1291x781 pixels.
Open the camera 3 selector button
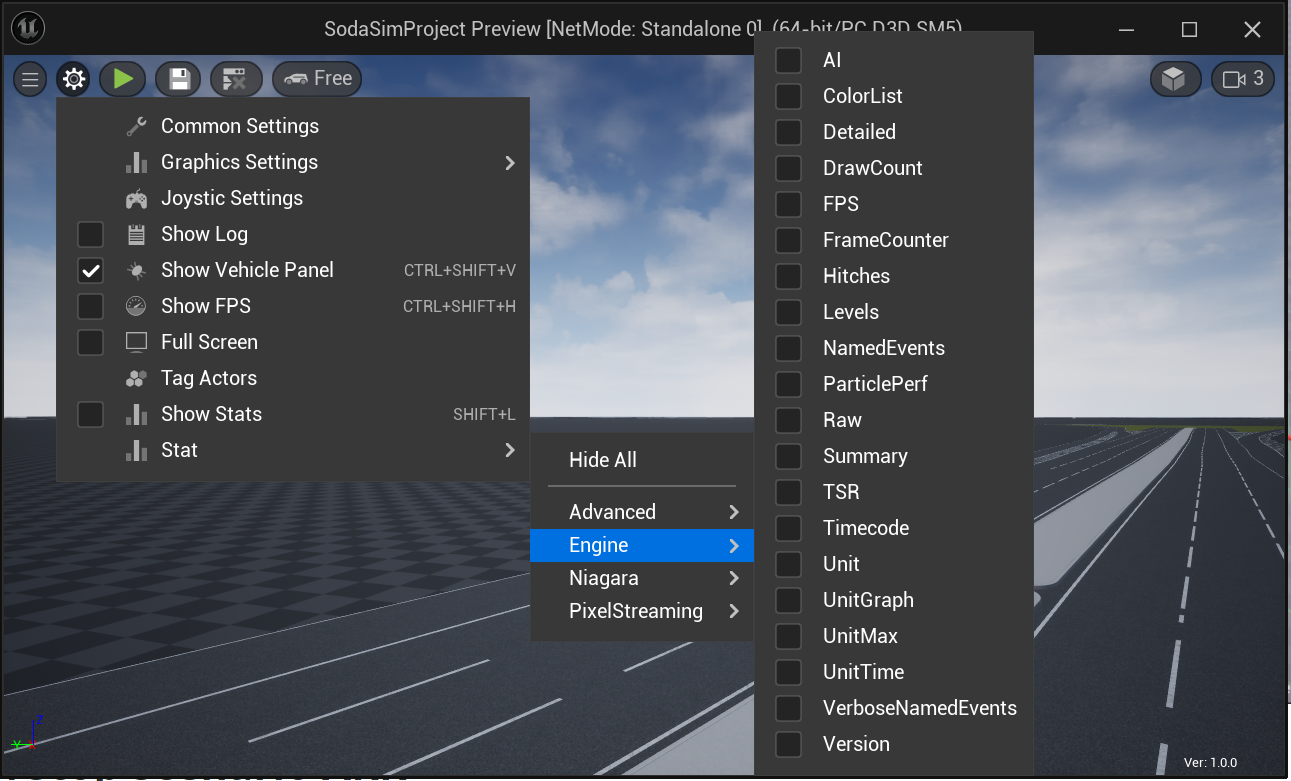(1243, 79)
